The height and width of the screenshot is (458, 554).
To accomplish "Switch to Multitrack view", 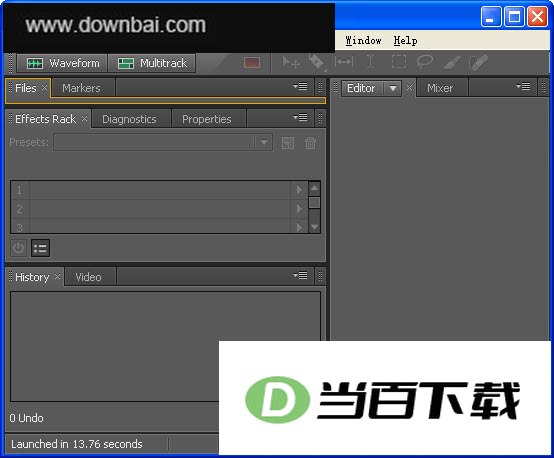I will click(152, 63).
